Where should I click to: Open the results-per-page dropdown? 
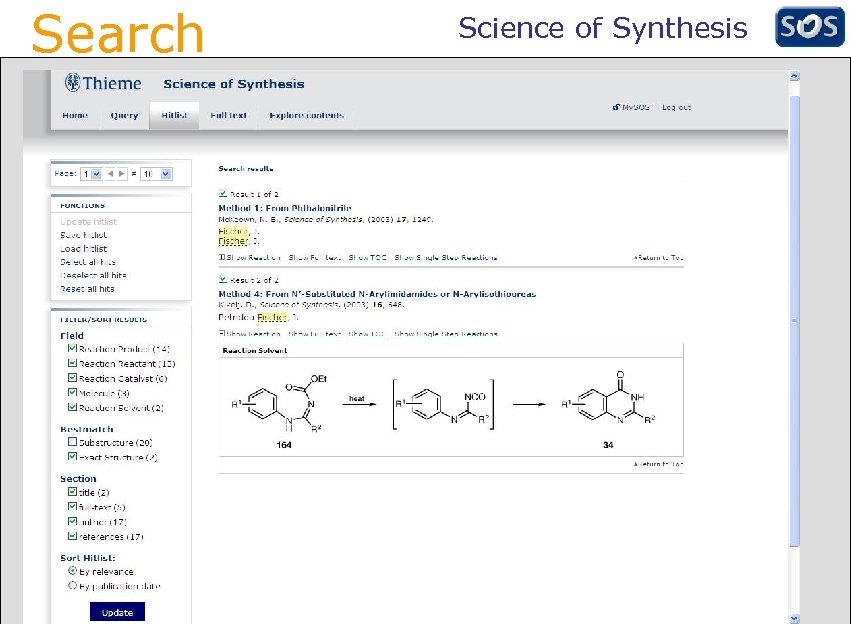(156, 174)
